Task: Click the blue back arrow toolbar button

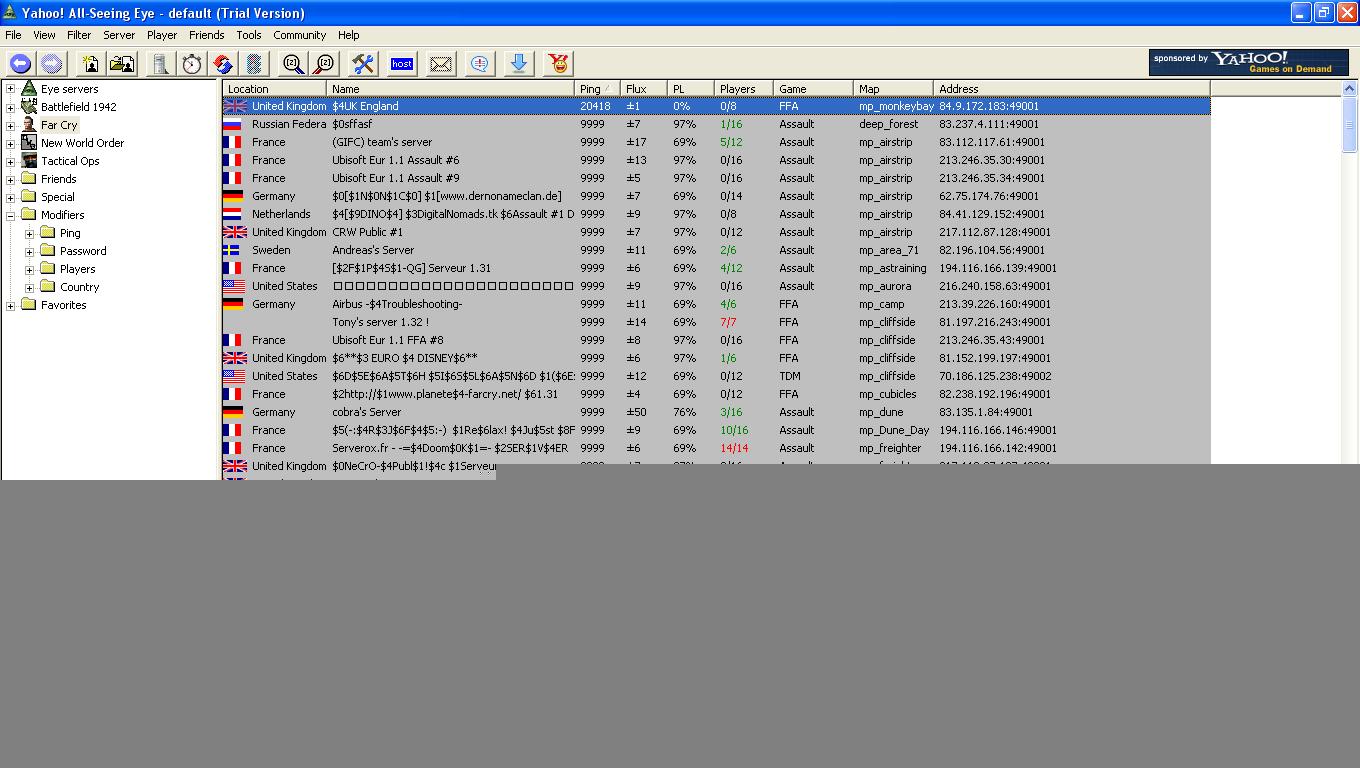Action: pyautogui.click(x=20, y=64)
